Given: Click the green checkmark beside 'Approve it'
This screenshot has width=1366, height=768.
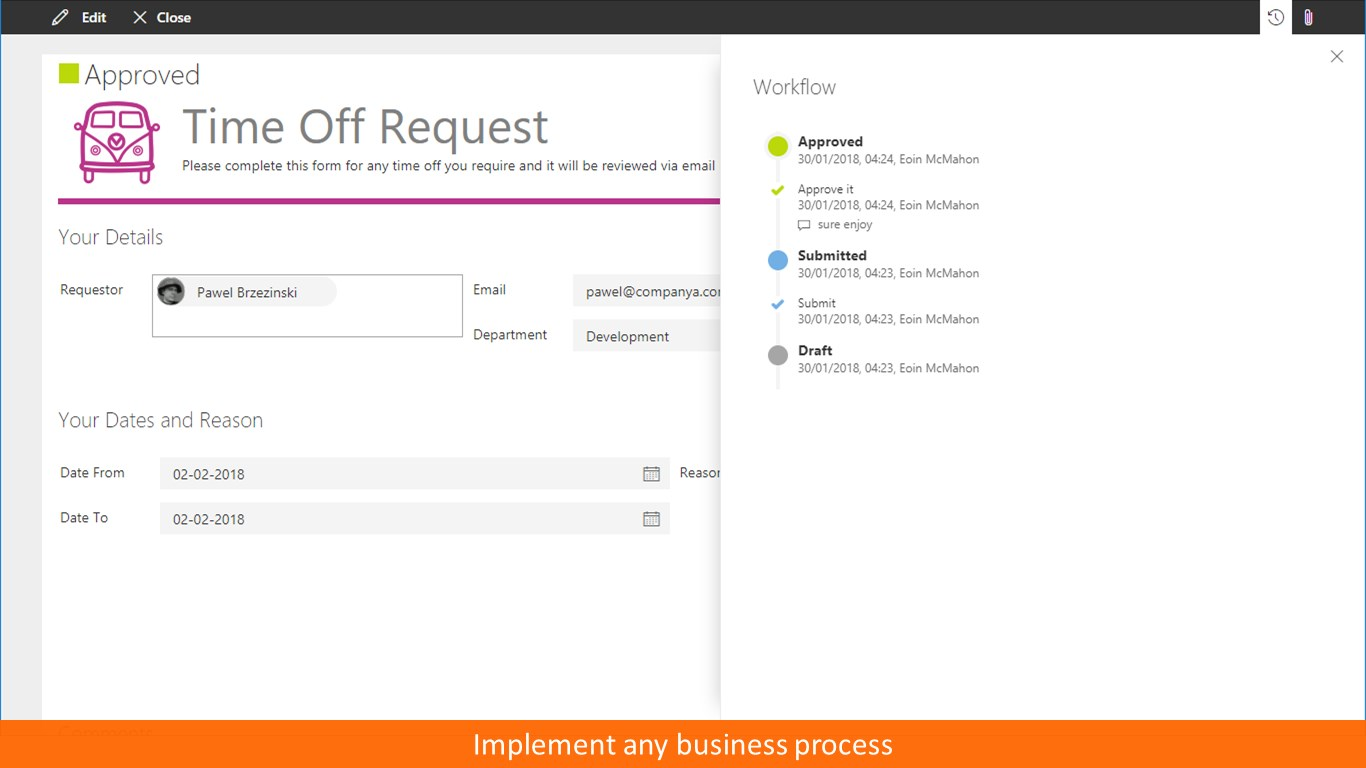Looking at the screenshot, I should click(x=777, y=189).
